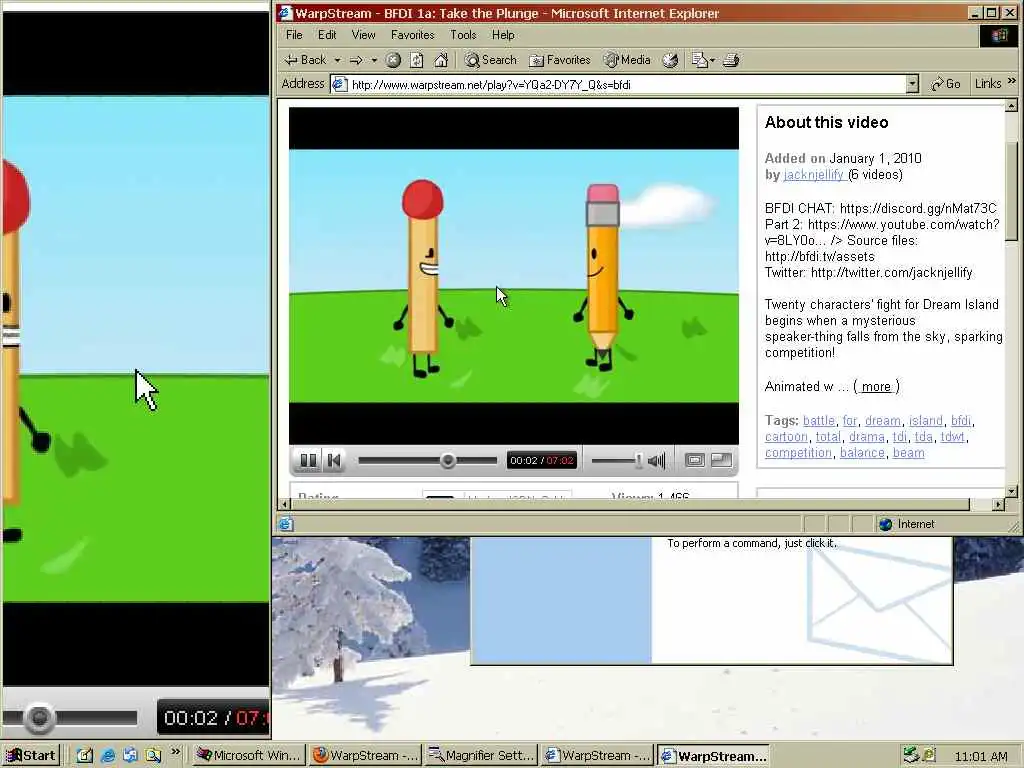Image resolution: width=1024 pixels, height=768 pixels.
Task: Click the Go button beside the address bar
Action: pos(946,84)
